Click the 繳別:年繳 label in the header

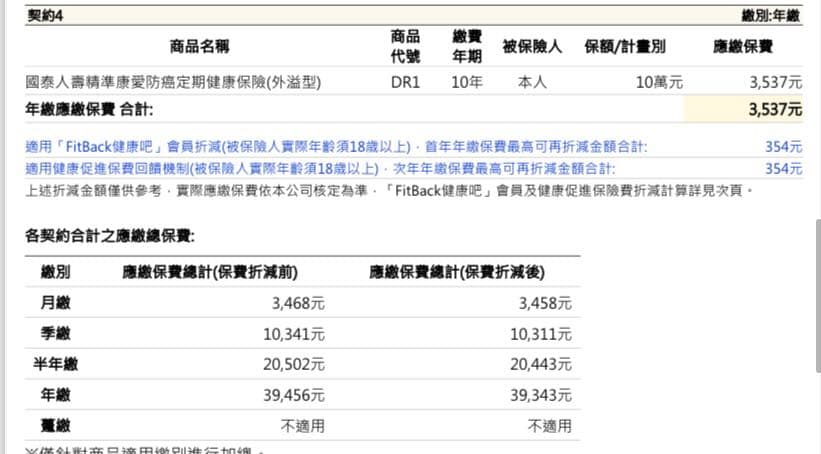pyautogui.click(x=771, y=16)
